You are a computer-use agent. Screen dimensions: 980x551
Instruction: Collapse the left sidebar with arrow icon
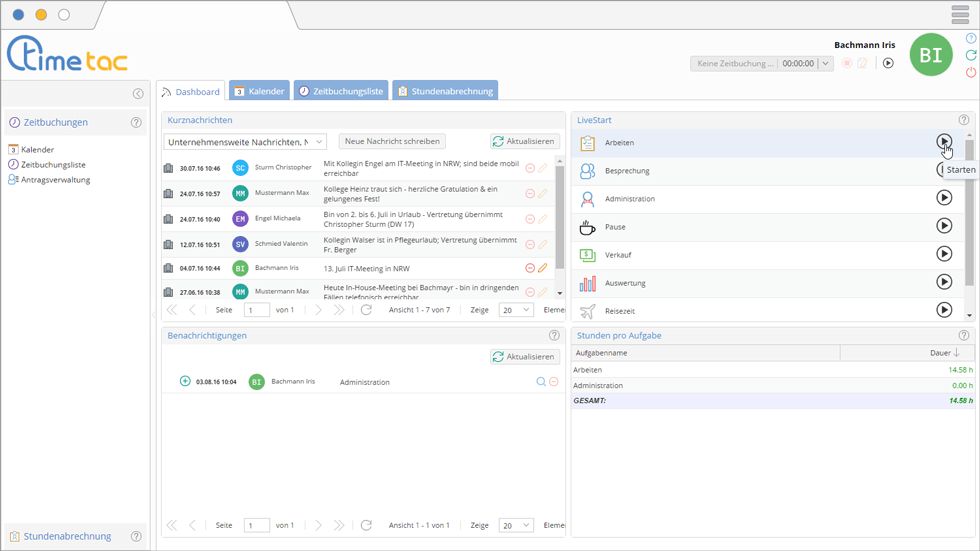138,94
